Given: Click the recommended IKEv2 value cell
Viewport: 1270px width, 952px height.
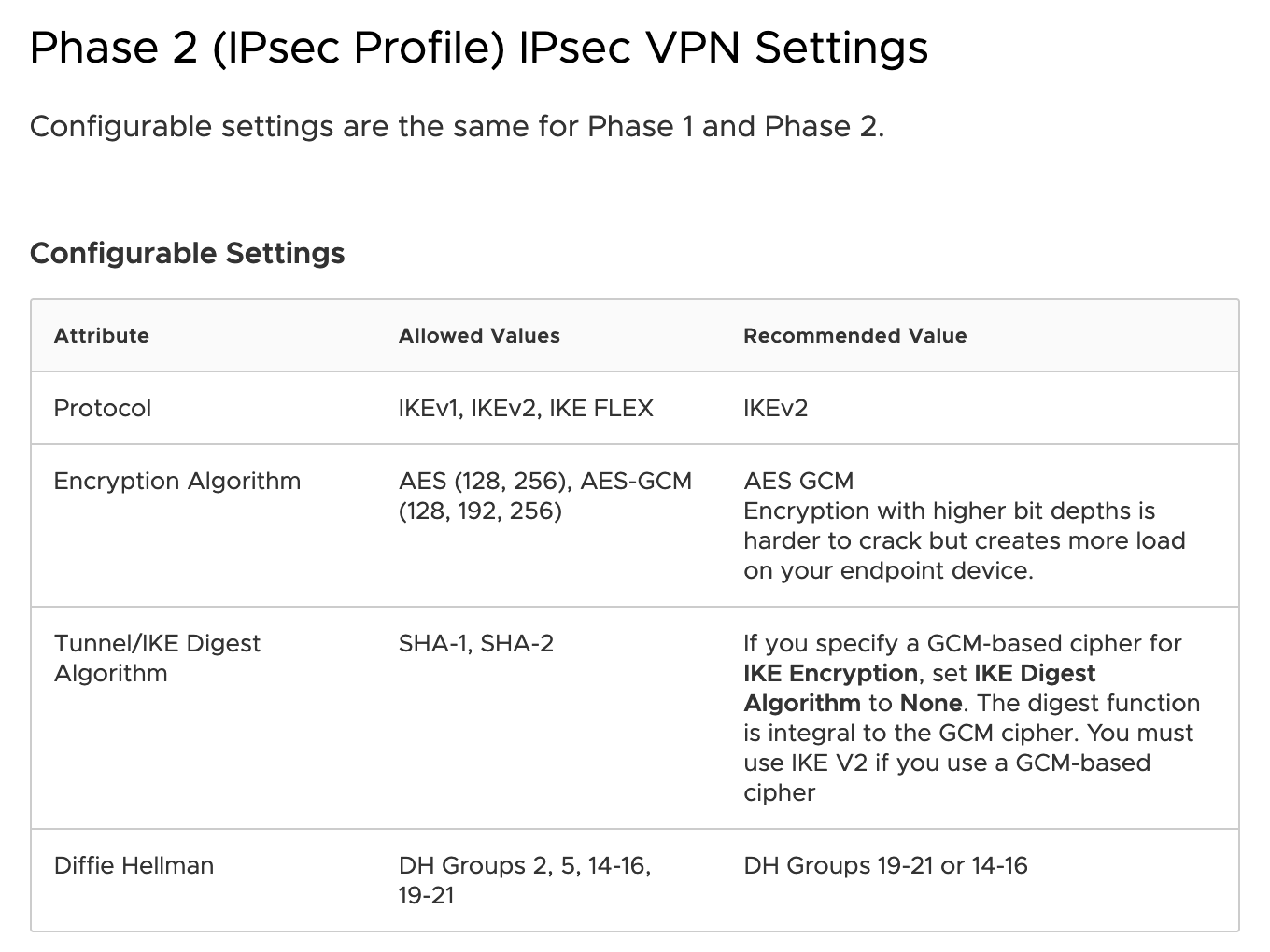Looking at the screenshot, I should (x=776, y=408).
